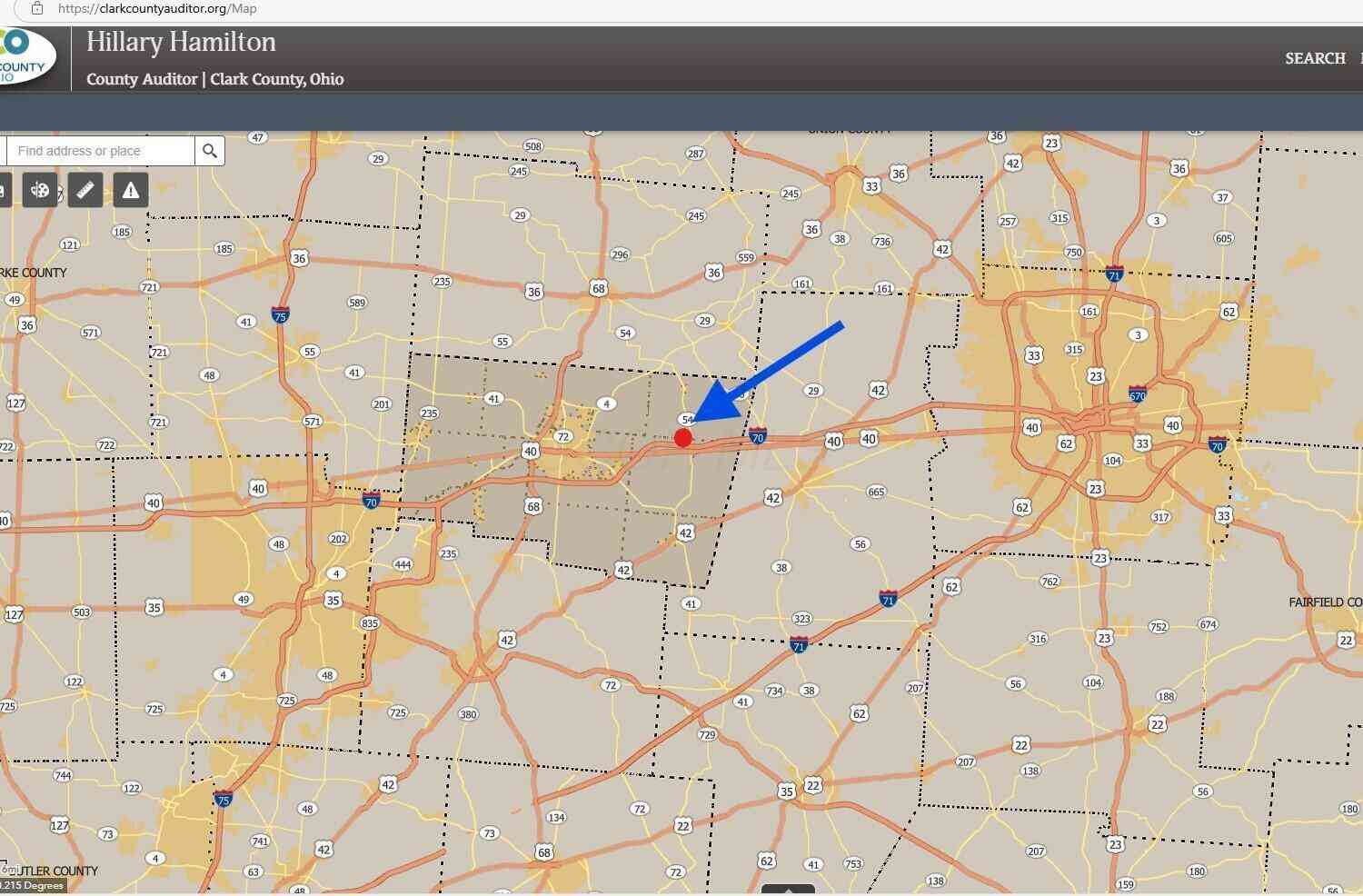Open the basemap palette tool
Viewport: 1363px width, 896px height.
pyautogui.click(x=40, y=190)
